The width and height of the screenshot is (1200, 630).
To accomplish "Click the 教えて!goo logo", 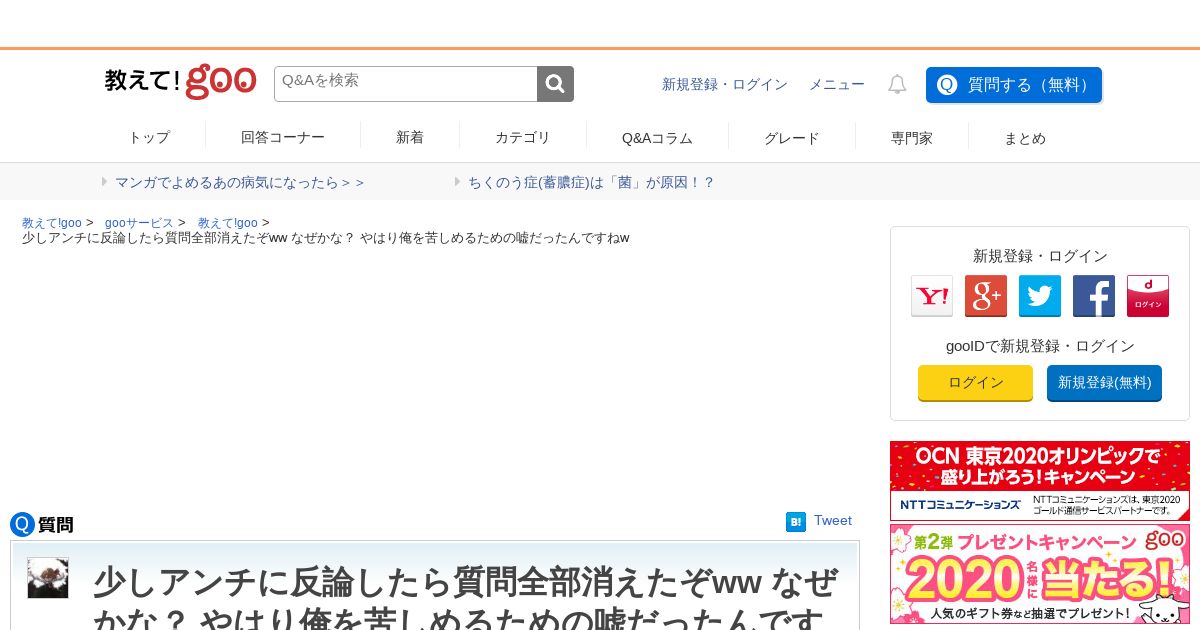I will click(181, 82).
